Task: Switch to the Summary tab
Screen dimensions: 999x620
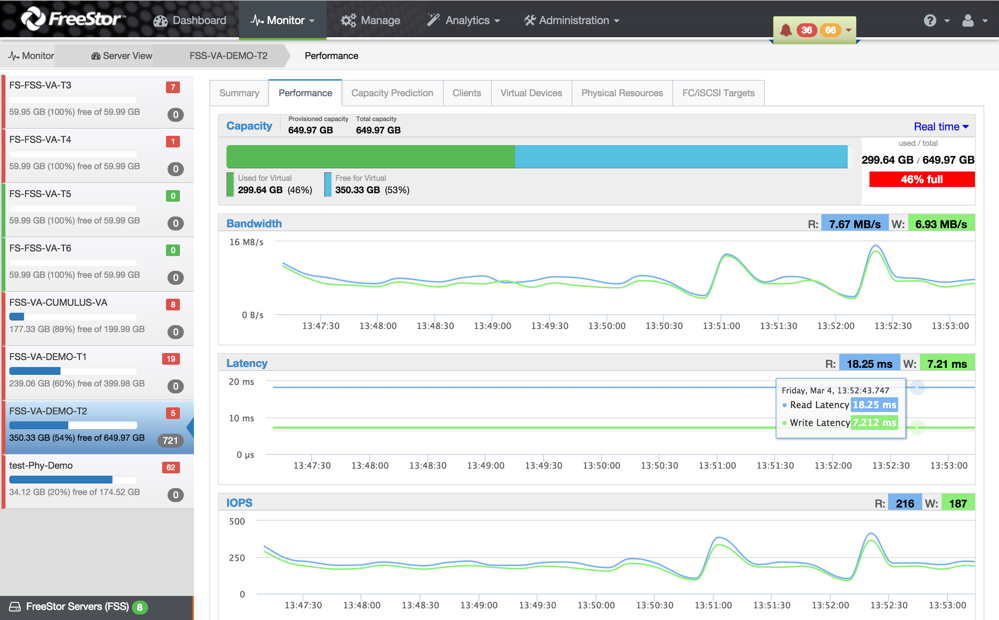Action: click(x=239, y=93)
